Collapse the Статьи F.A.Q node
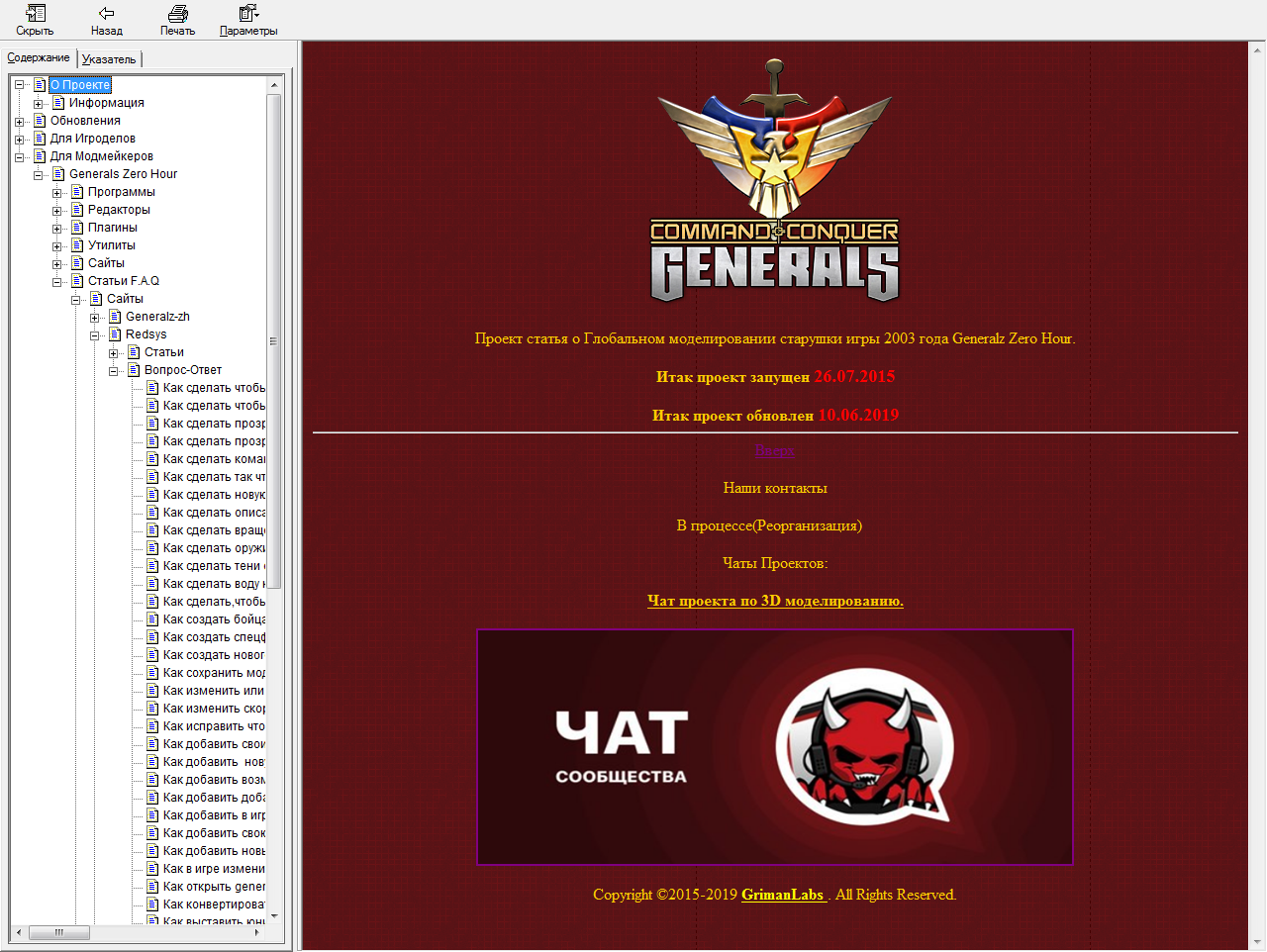This screenshot has height=952, width=1267. pos(56,281)
